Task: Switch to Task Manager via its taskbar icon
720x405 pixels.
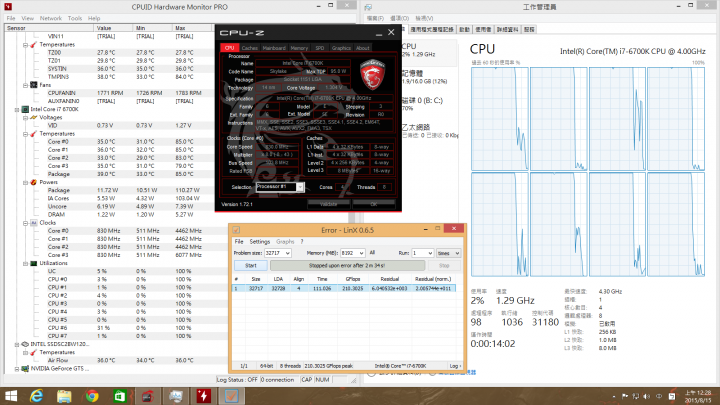Action: 176,396
